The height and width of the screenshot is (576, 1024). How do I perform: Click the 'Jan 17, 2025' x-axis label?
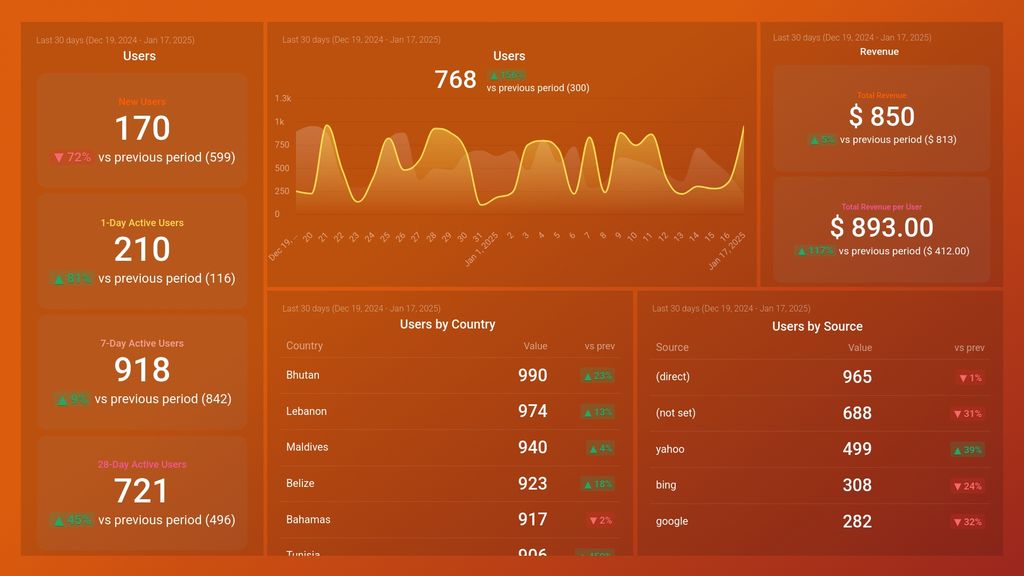[x=726, y=251]
